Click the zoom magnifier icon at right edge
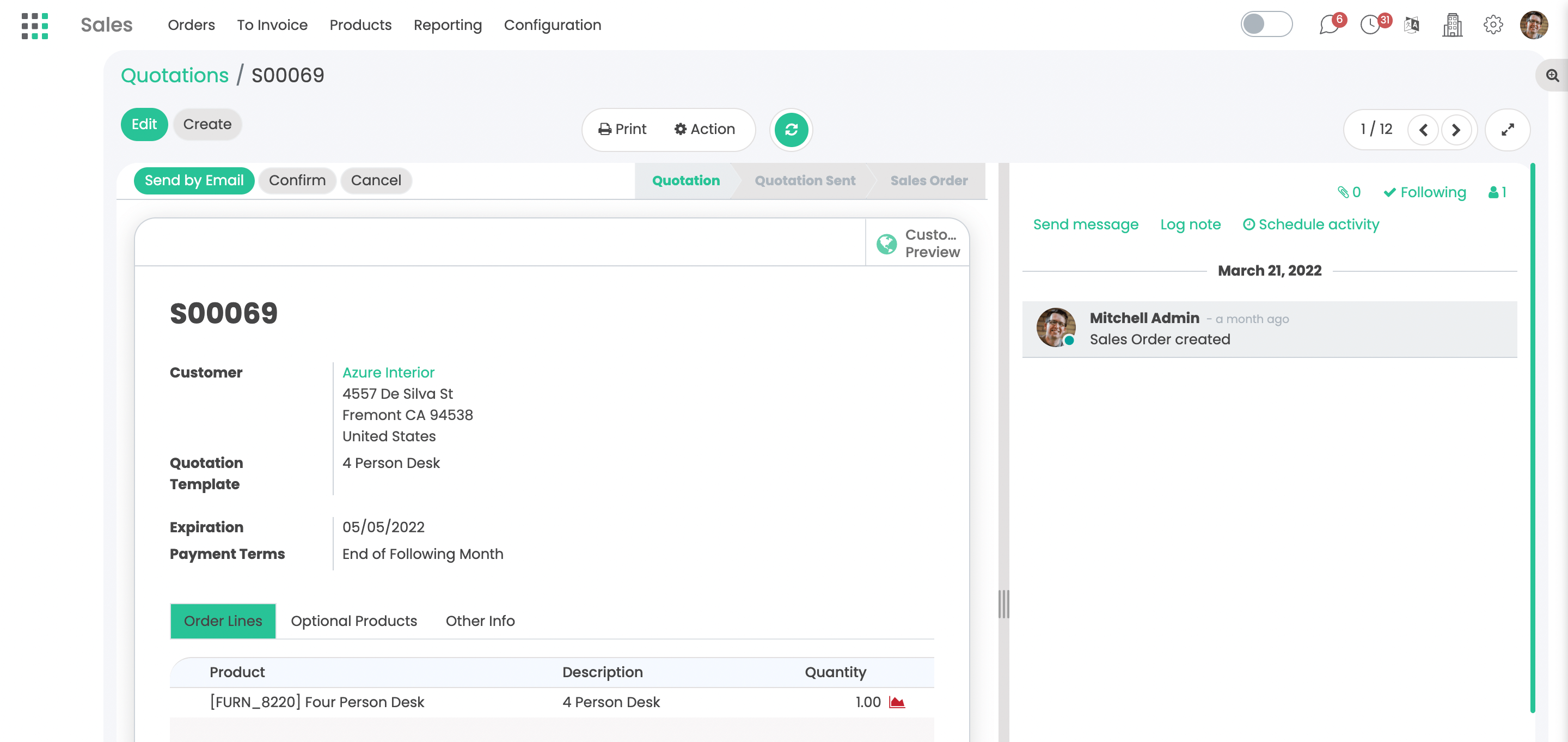Image resolution: width=1568 pixels, height=742 pixels. [x=1553, y=76]
